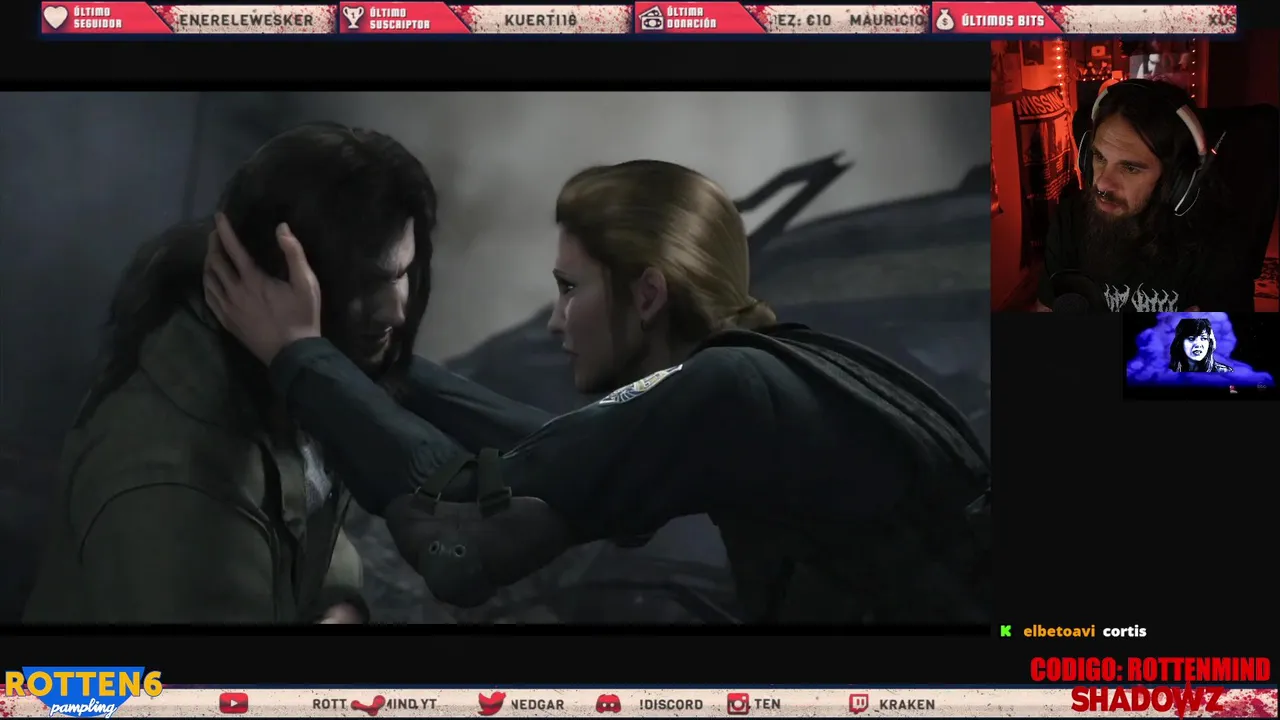Click the NEDGAR Twitter handle text
This screenshot has height=720, width=1280.
[538, 704]
